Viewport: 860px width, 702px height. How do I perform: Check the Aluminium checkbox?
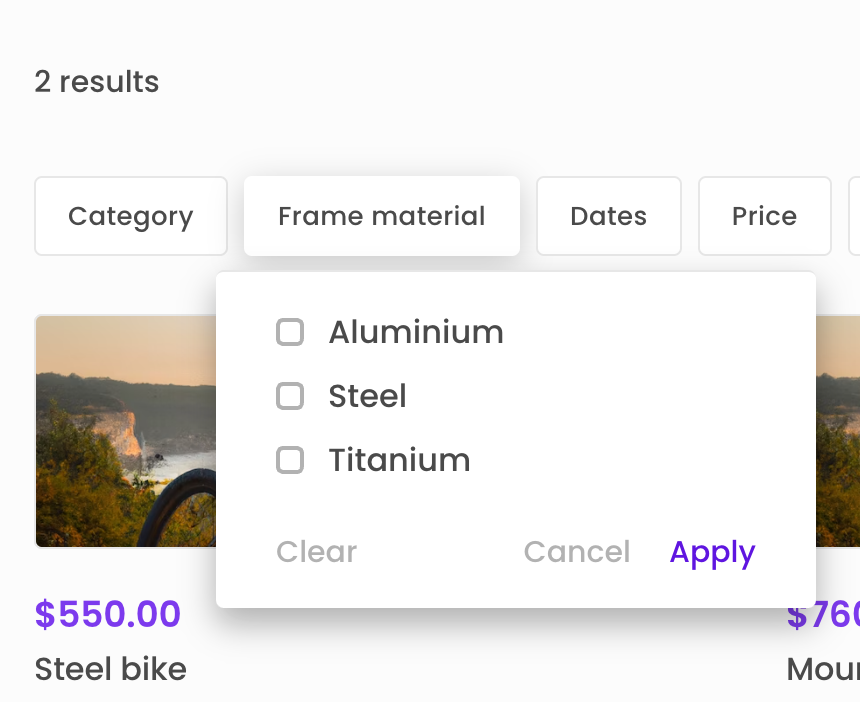coord(290,332)
